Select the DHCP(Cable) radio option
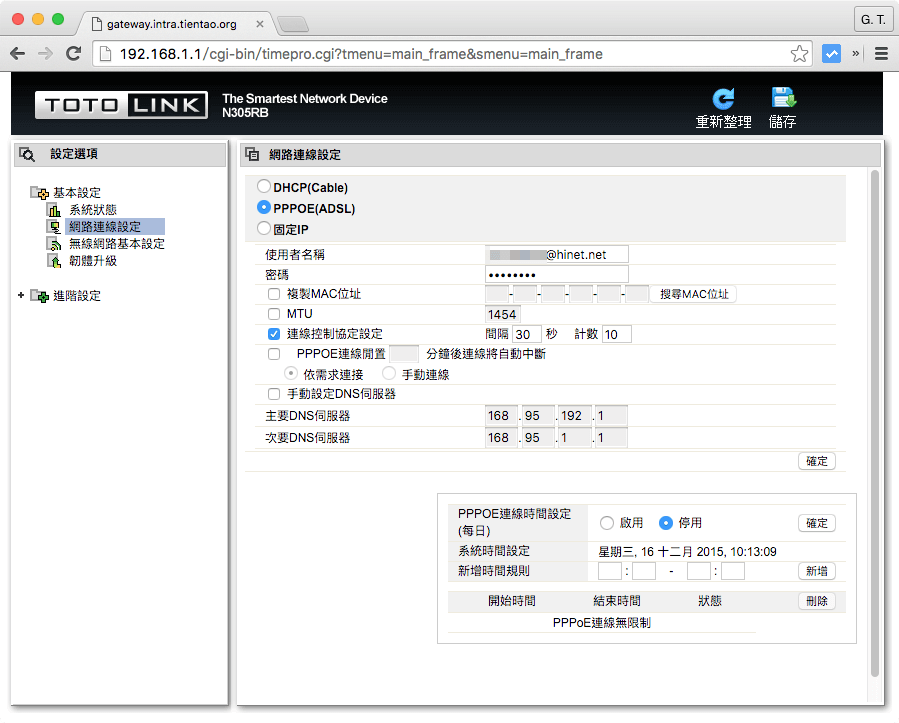 [264, 187]
